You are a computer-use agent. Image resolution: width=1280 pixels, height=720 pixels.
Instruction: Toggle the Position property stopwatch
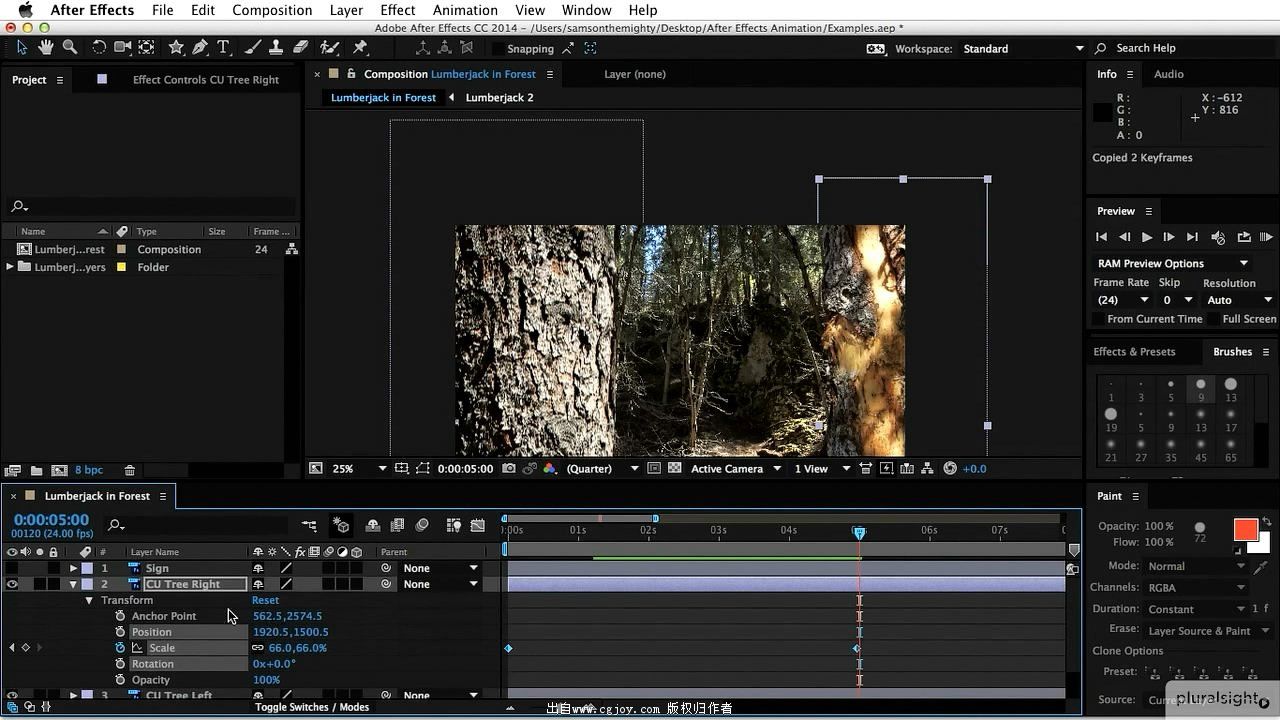click(x=120, y=632)
